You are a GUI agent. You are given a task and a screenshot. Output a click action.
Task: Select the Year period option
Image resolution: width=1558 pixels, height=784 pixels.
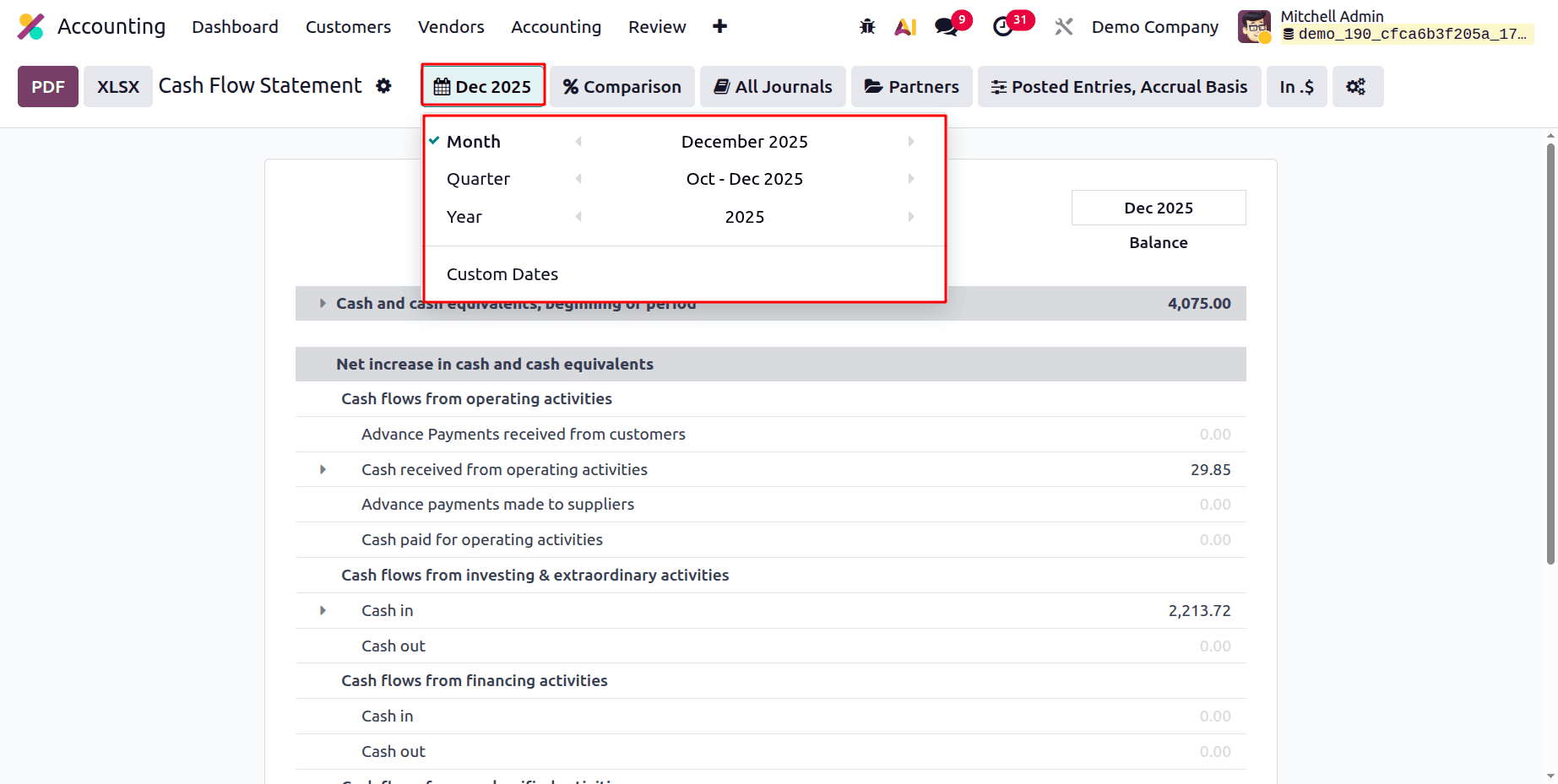tap(464, 216)
